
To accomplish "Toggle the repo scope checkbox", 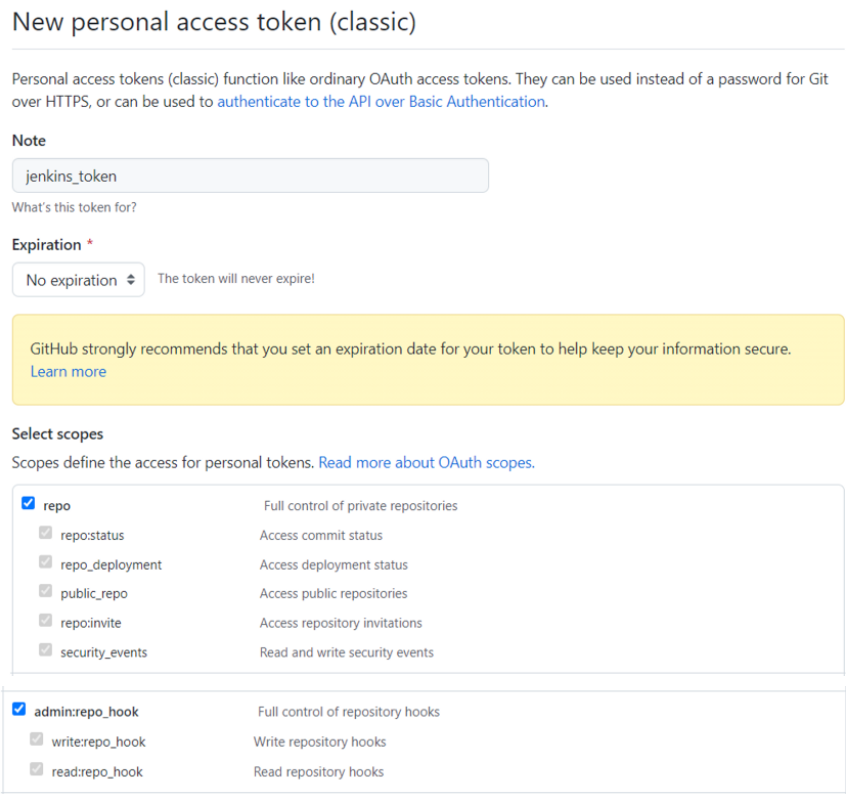I will click(x=28, y=504).
